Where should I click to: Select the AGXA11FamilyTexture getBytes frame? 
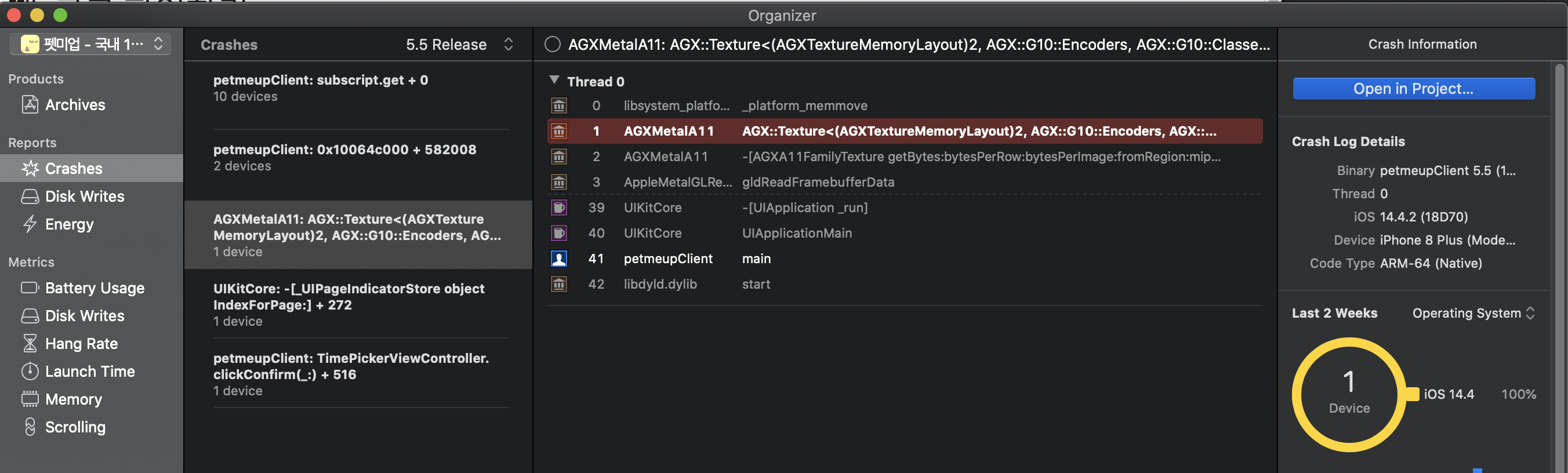pyautogui.click(x=905, y=157)
